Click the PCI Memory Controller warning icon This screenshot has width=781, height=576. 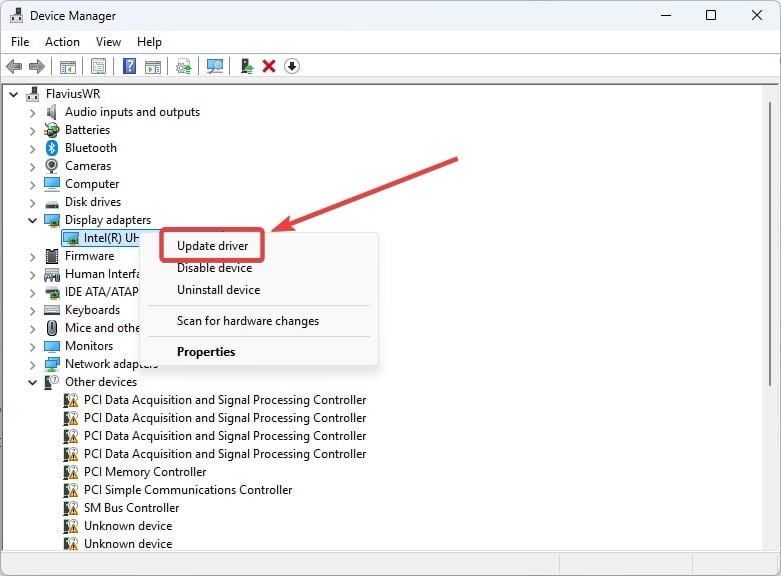(71, 472)
